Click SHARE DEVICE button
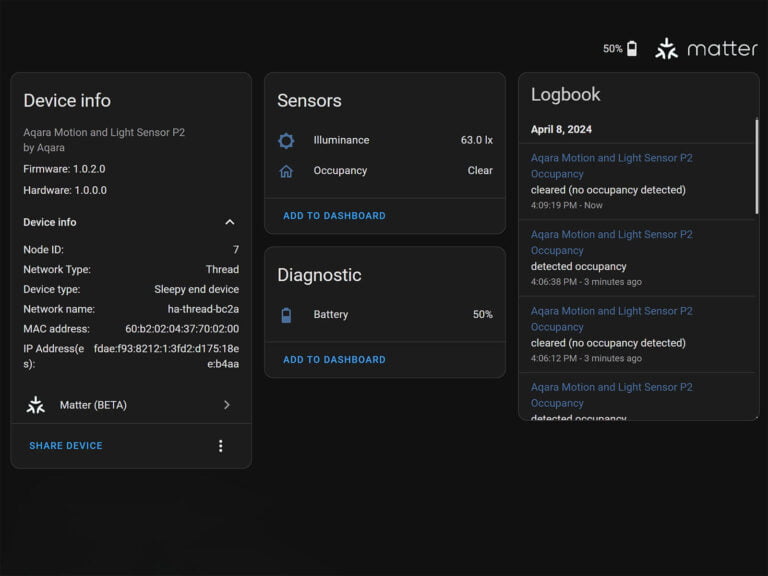 coord(66,446)
